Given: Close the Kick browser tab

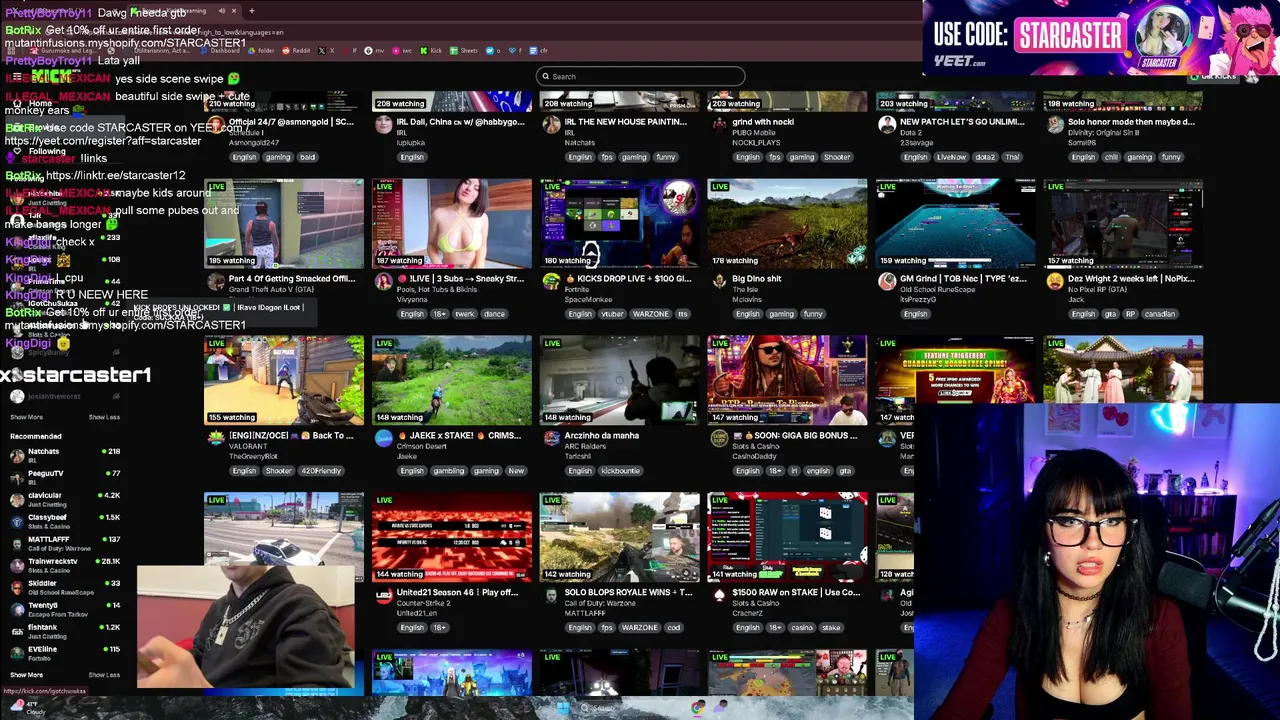Looking at the screenshot, I should click(x=234, y=11).
